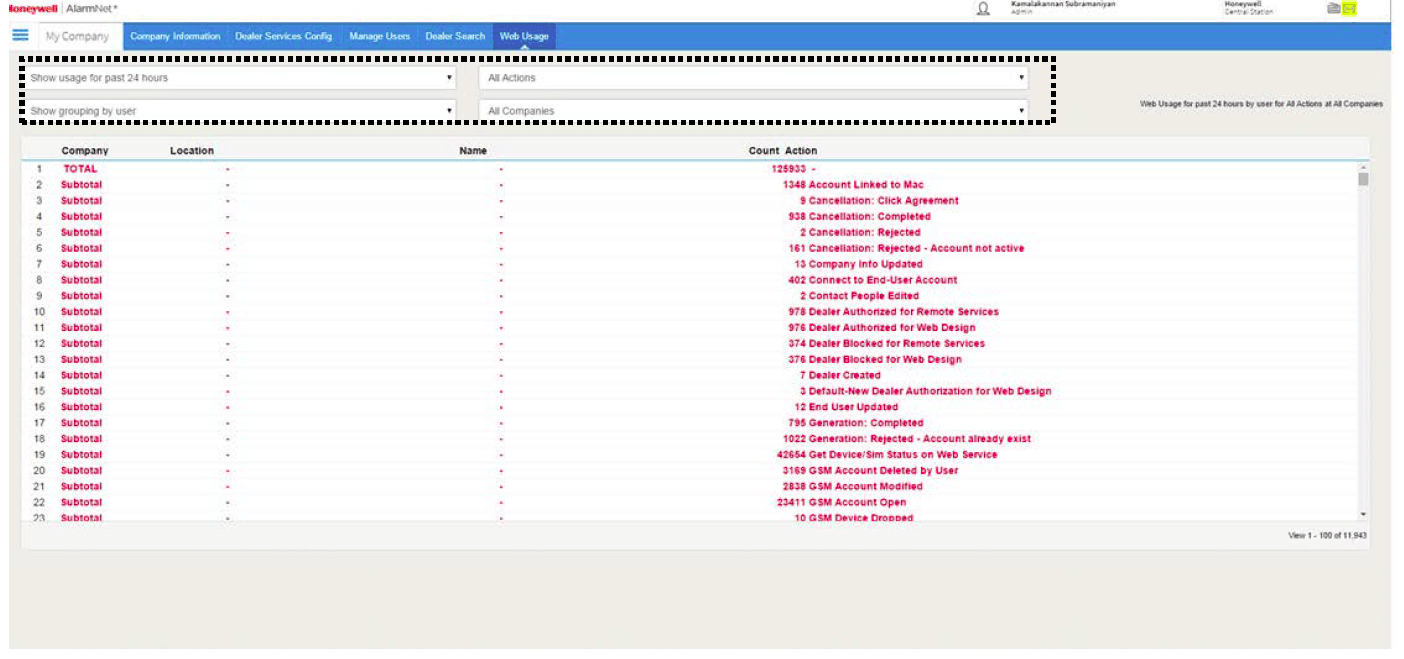Open the Show grouping by user dropdown
The image size is (1404, 659).
pyautogui.click(x=240, y=111)
